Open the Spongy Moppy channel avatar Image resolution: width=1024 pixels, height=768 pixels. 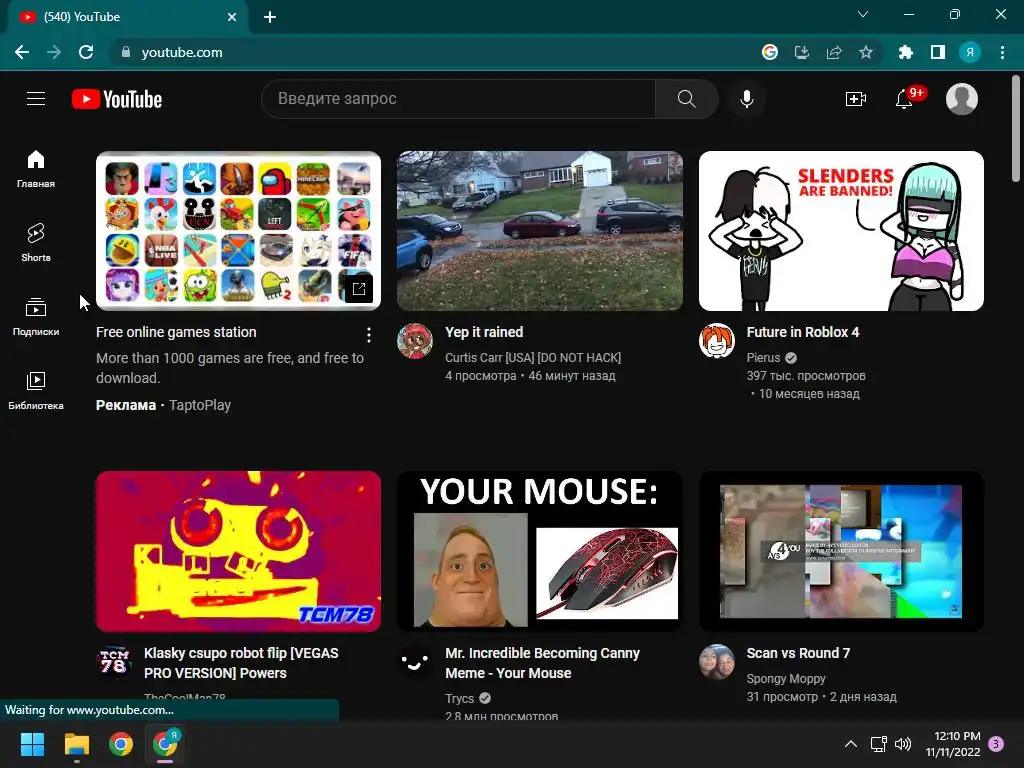(716, 662)
